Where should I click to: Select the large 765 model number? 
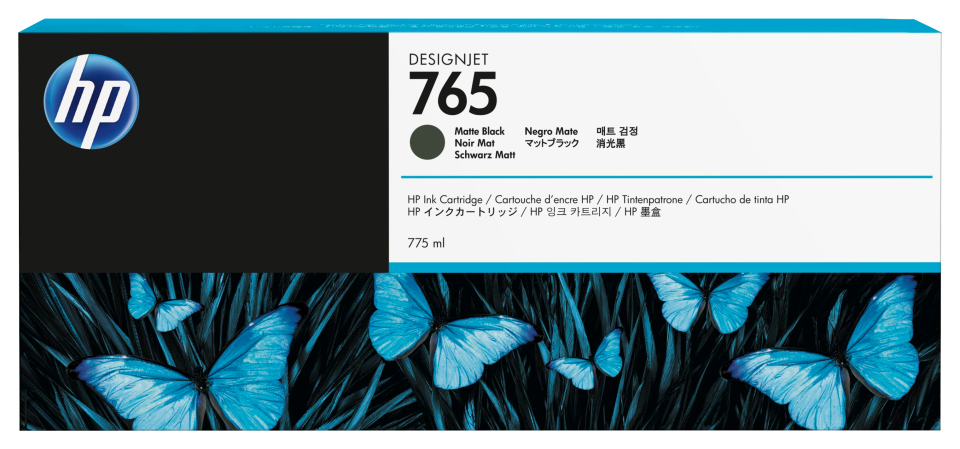tap(452, 97)
